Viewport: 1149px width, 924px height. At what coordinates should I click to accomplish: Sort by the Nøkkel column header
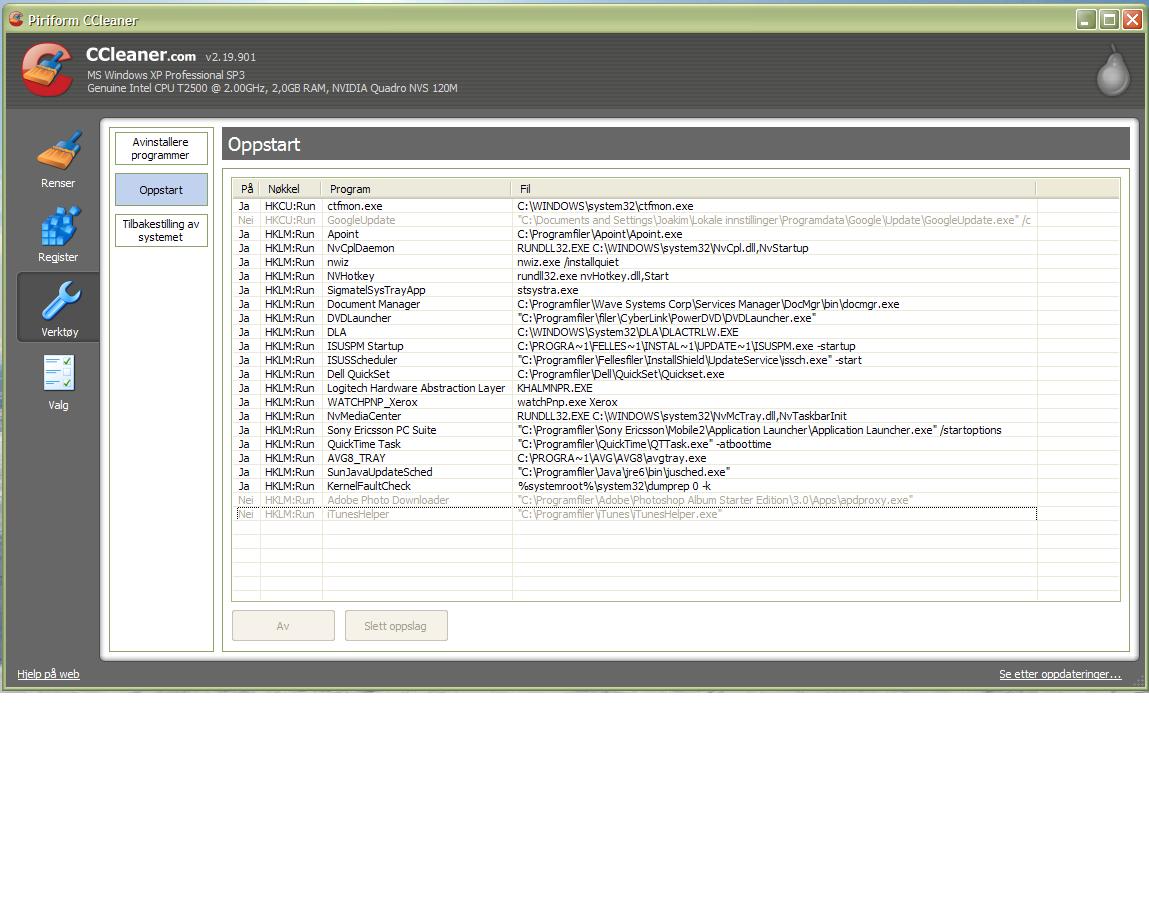pyautogui.click(x=292, y=188)
